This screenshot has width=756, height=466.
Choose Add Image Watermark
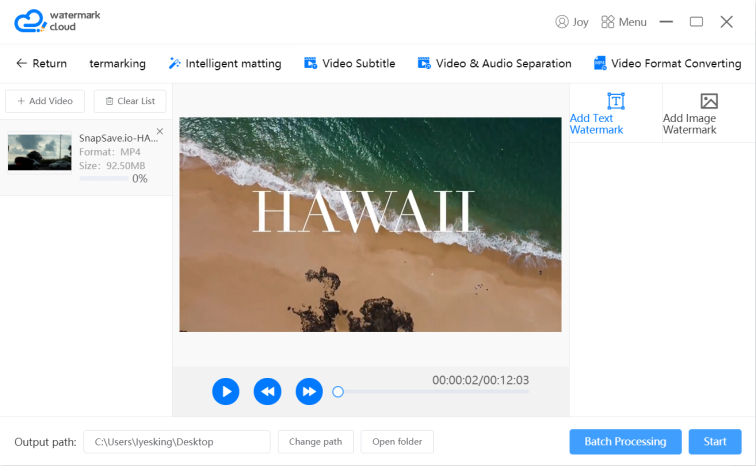[708, 113]
